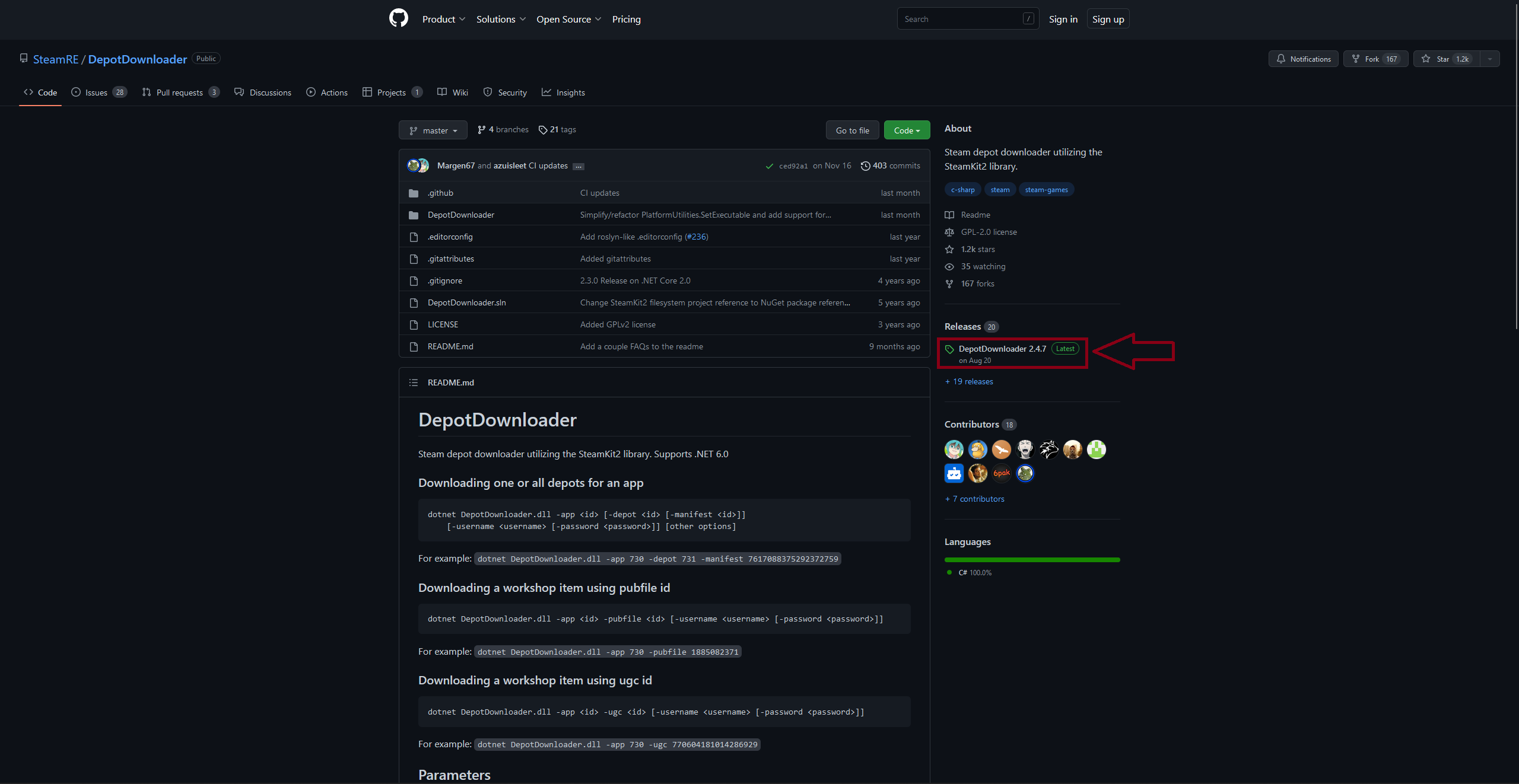This screenshot has width=1519, height=784.
Task: Open the first contributor's avatar
Action: (954, 450)
